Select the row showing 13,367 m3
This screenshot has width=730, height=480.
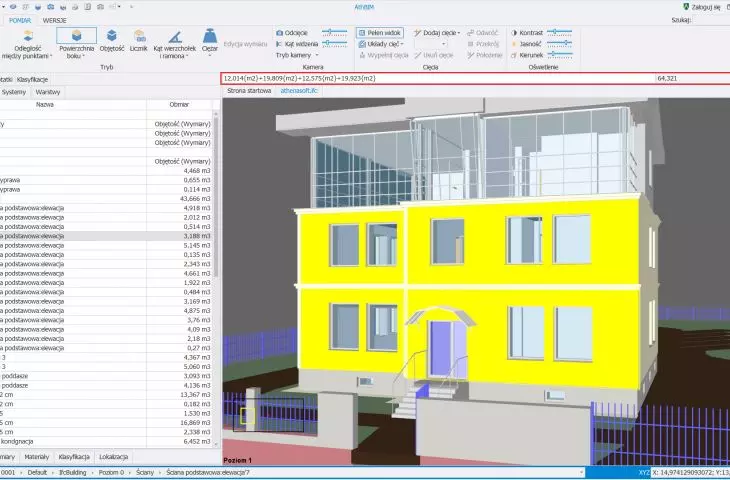pos(106,395)
